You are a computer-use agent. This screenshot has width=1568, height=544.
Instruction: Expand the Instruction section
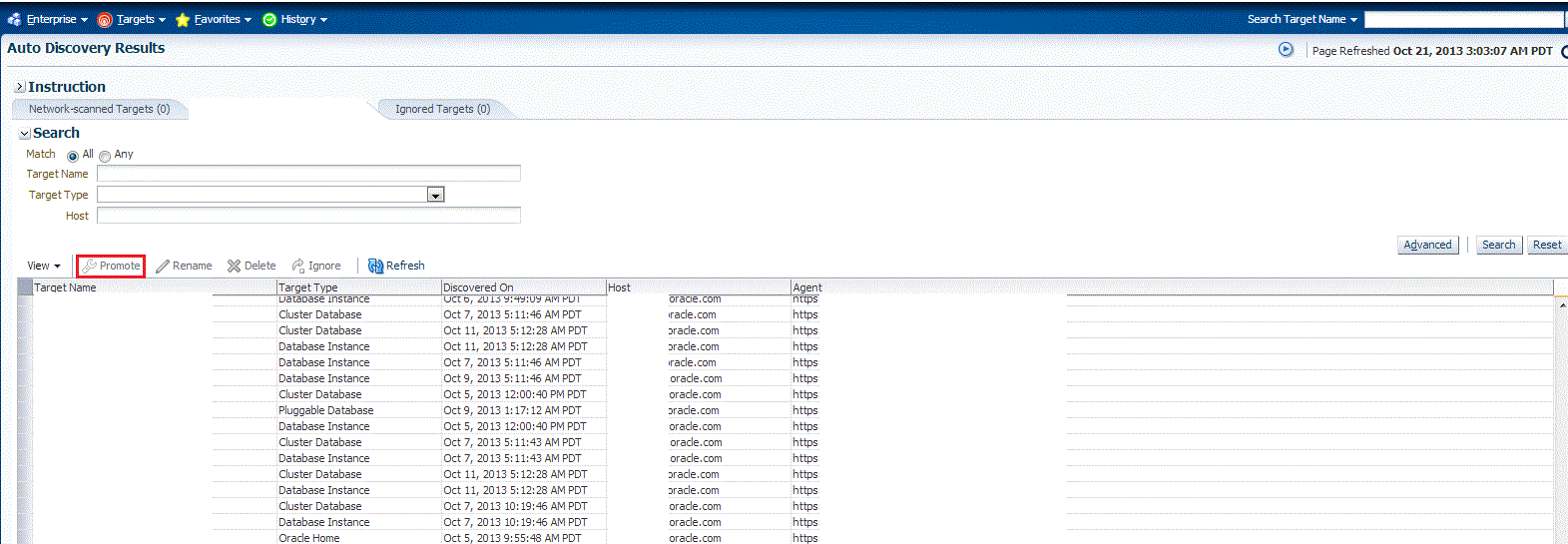click(19, 87)
